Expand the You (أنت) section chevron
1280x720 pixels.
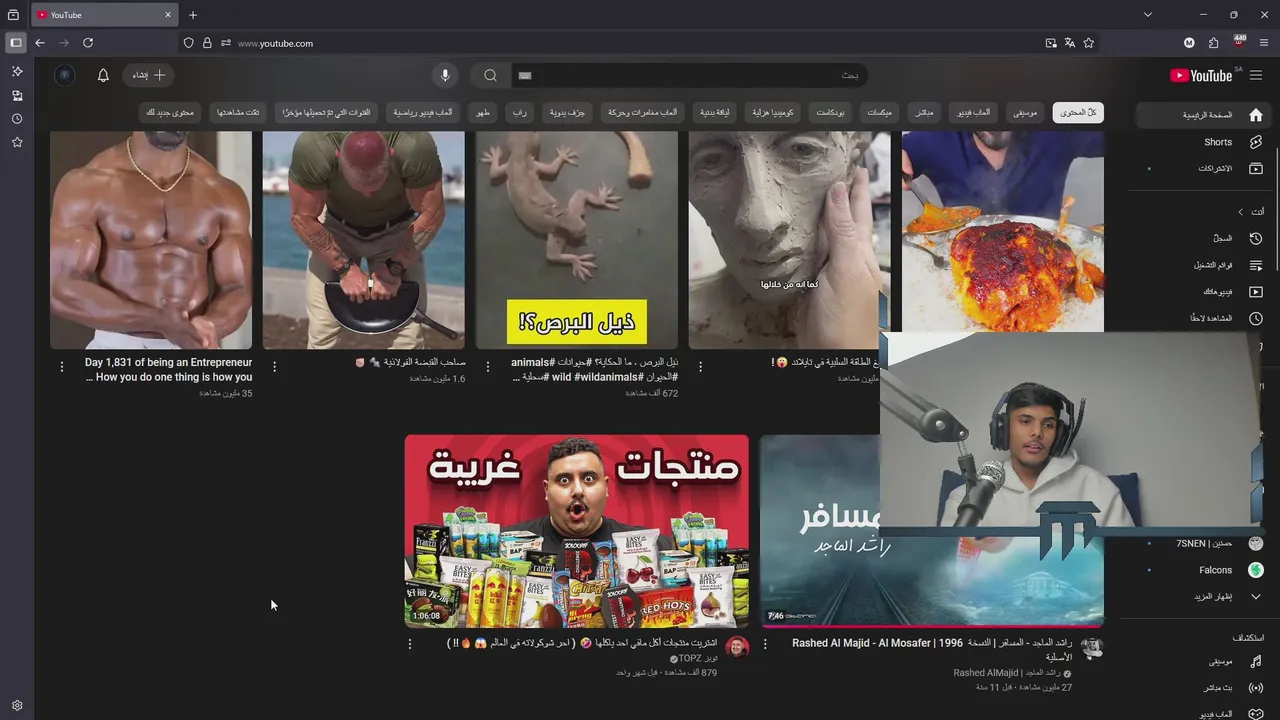coord(1240,212)
